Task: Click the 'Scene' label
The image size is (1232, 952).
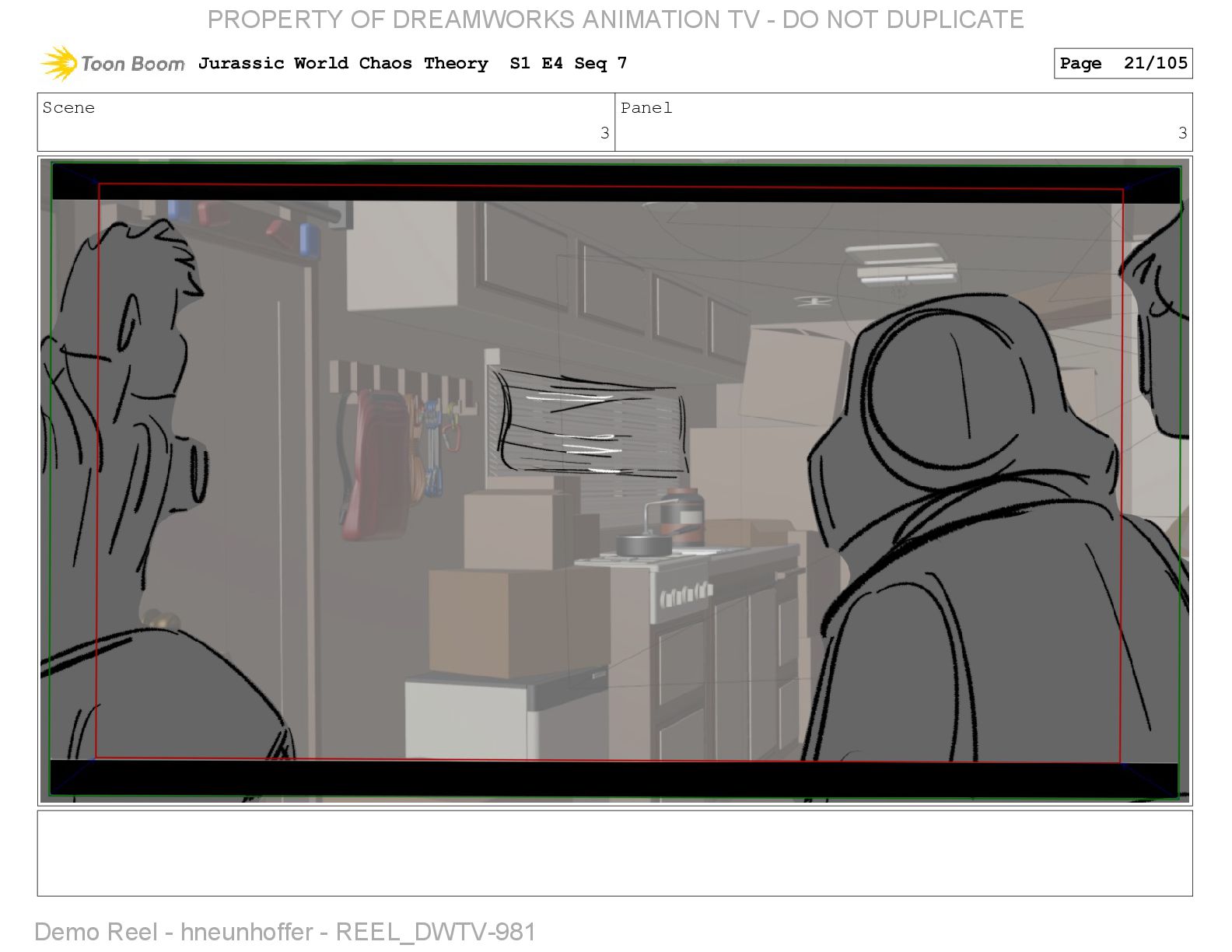Action: click(68, 107)
